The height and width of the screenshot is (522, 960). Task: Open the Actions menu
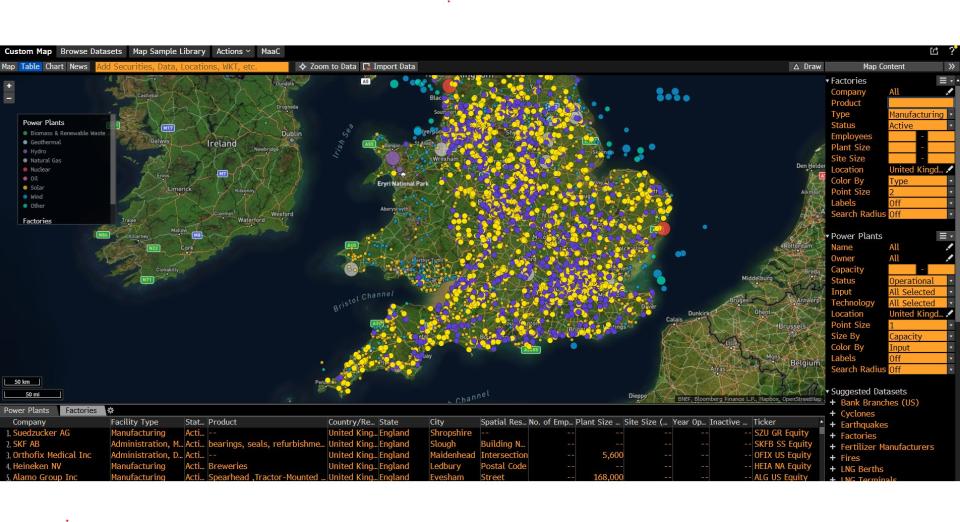[x=233, y=51]
